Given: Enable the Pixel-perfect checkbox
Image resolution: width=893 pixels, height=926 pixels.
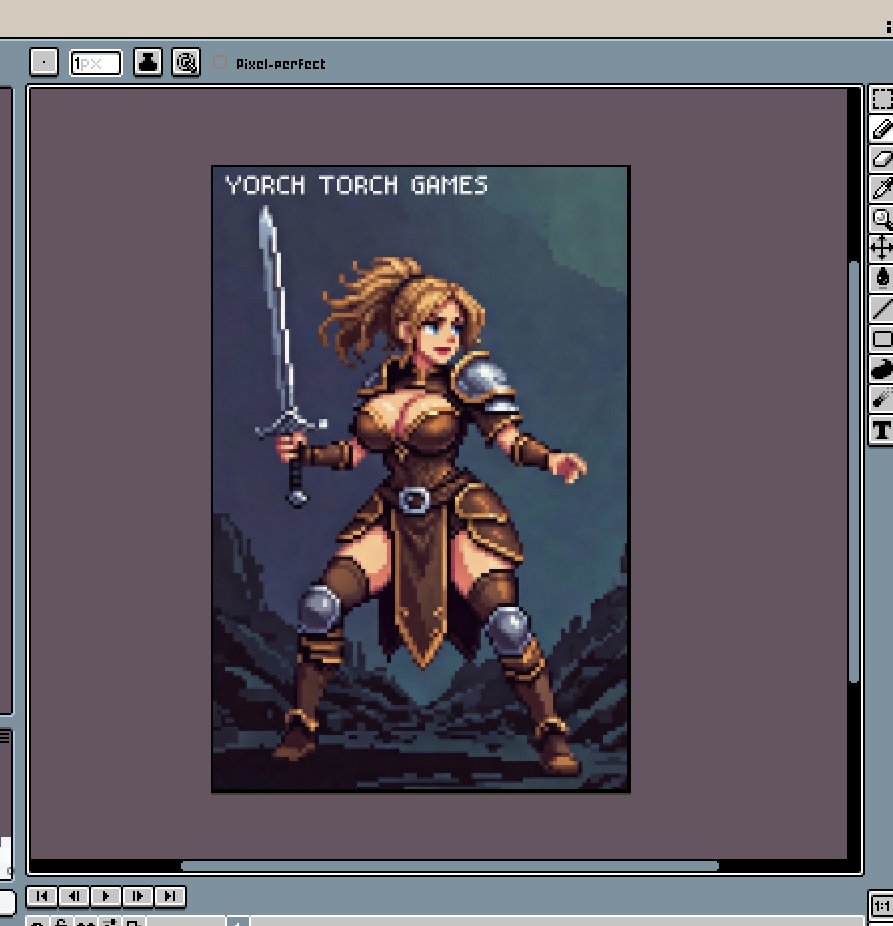Looking at the screenshot, I should coord(220,63).
